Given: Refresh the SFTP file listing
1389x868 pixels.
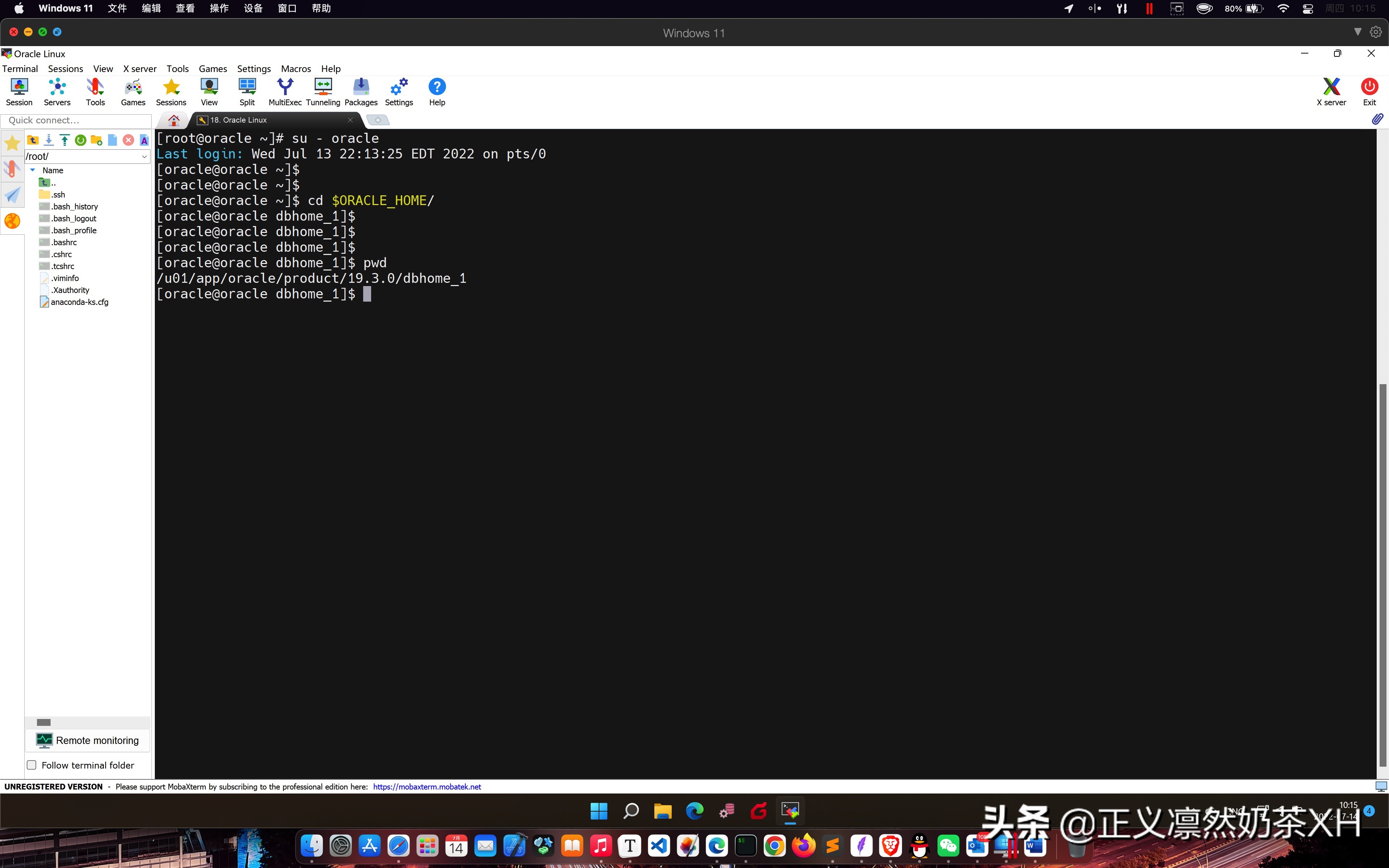Looking at the screenshot, I should (80, 140).
